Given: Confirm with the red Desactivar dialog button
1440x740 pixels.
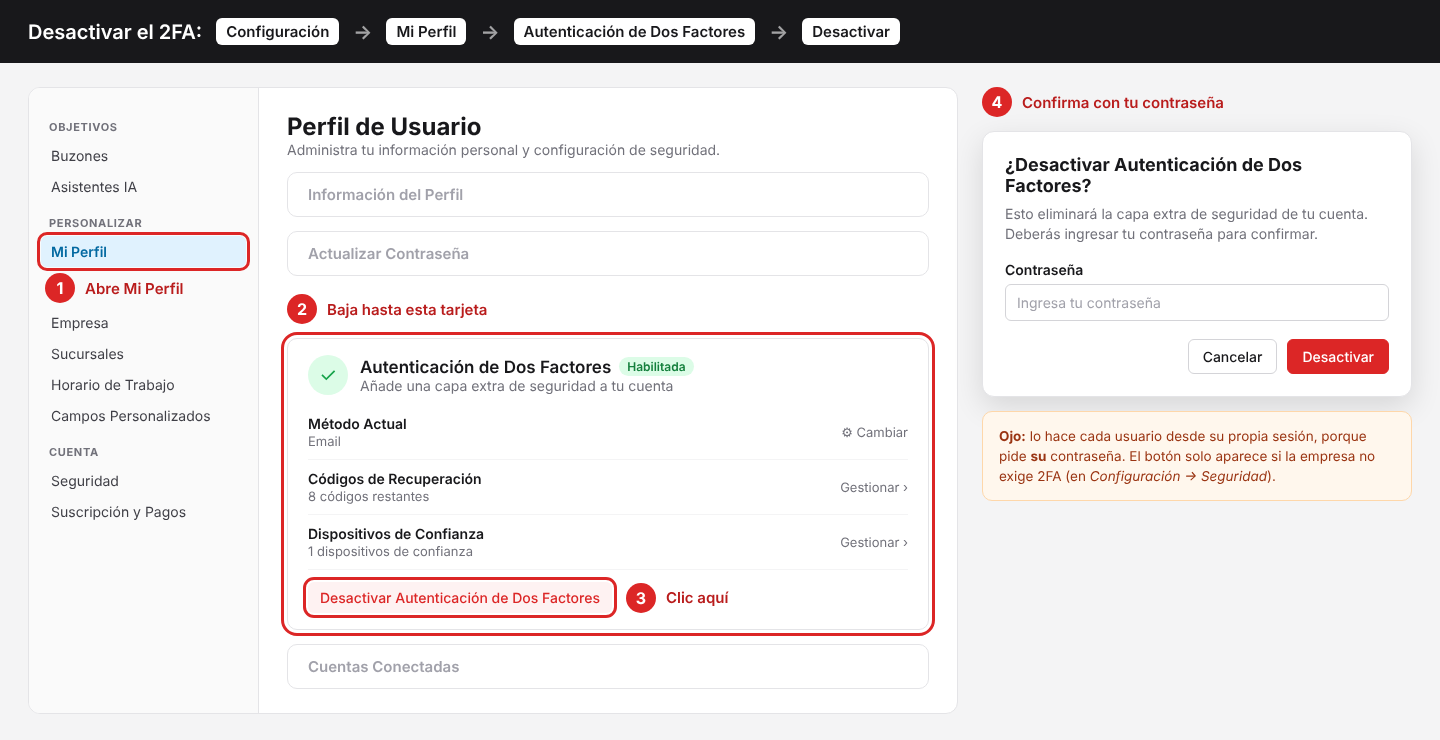Looking at the screenshot, I should coord(1338,357).
